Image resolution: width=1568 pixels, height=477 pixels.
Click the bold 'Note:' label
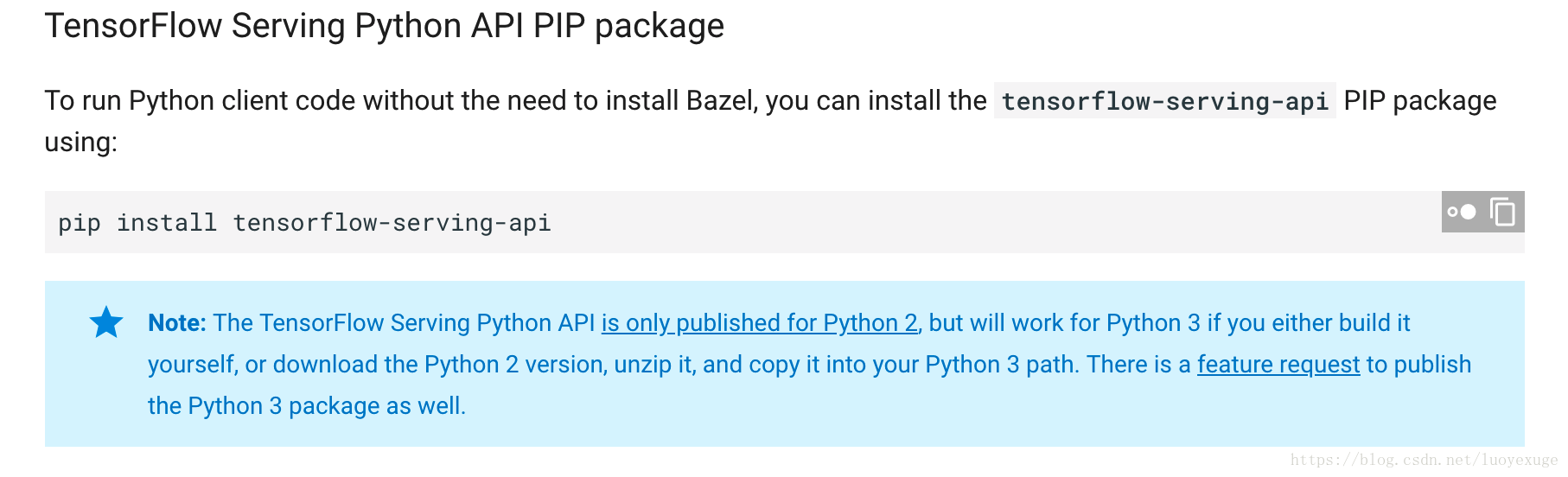coord(177,322)
